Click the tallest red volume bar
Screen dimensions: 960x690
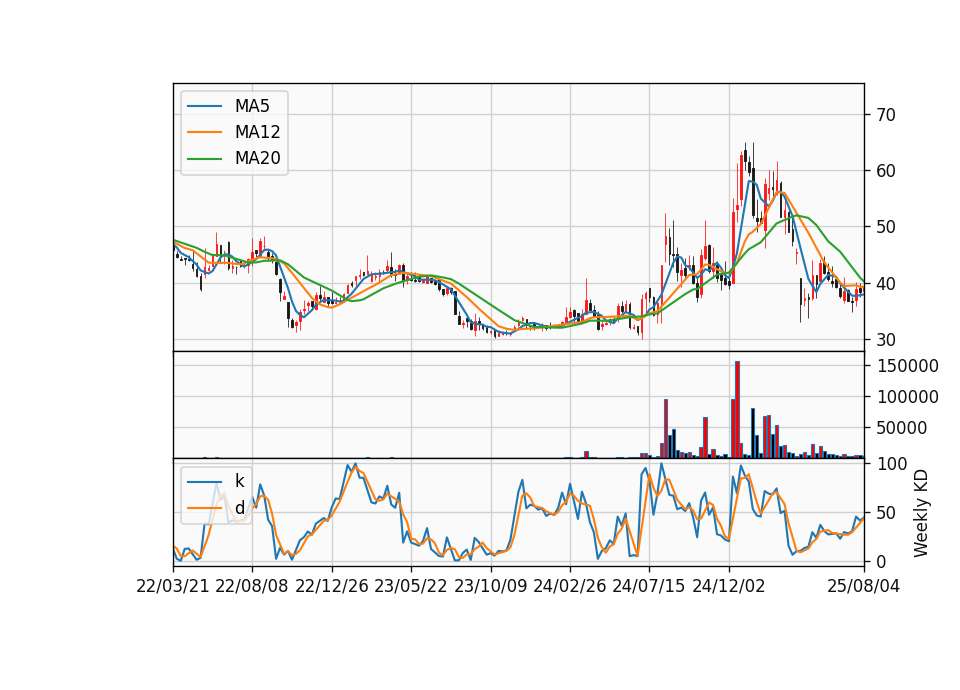(x=738, y=410)
